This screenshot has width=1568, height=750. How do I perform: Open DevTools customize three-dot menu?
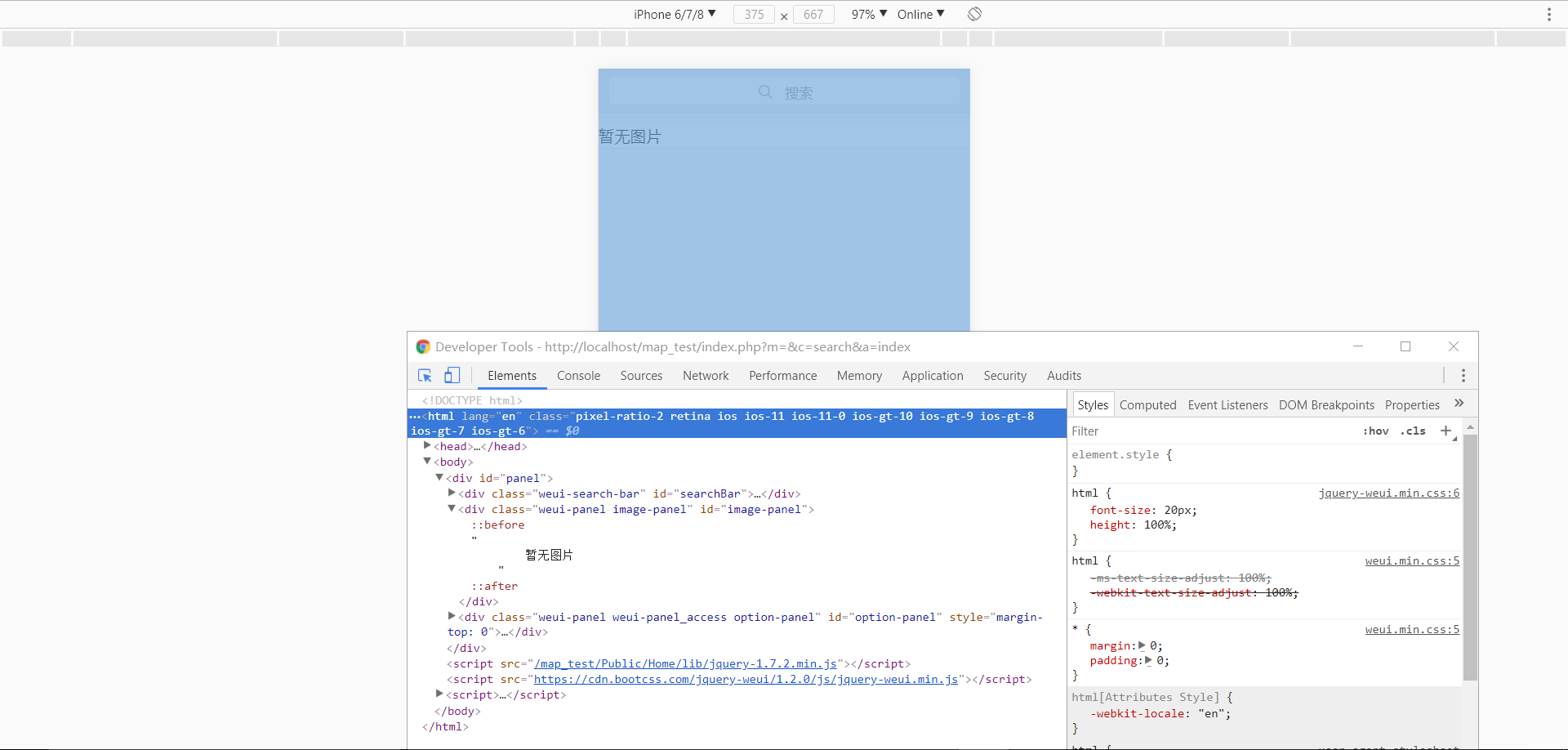coord(1463,376)
